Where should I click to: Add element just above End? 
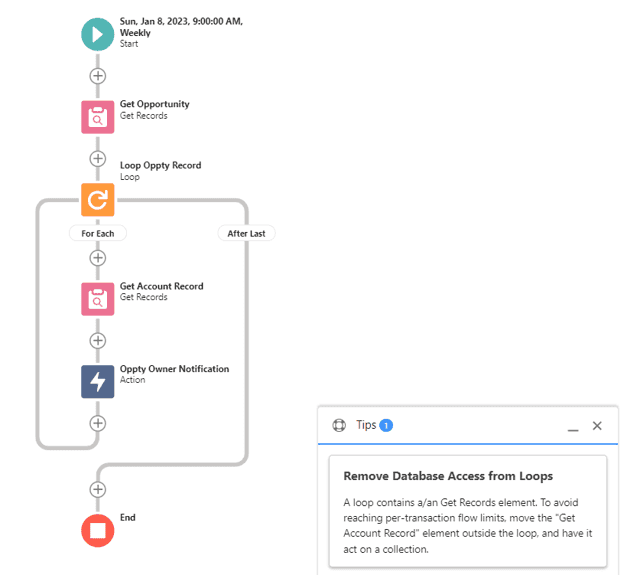pyautogui.click(x=98, y=489)
